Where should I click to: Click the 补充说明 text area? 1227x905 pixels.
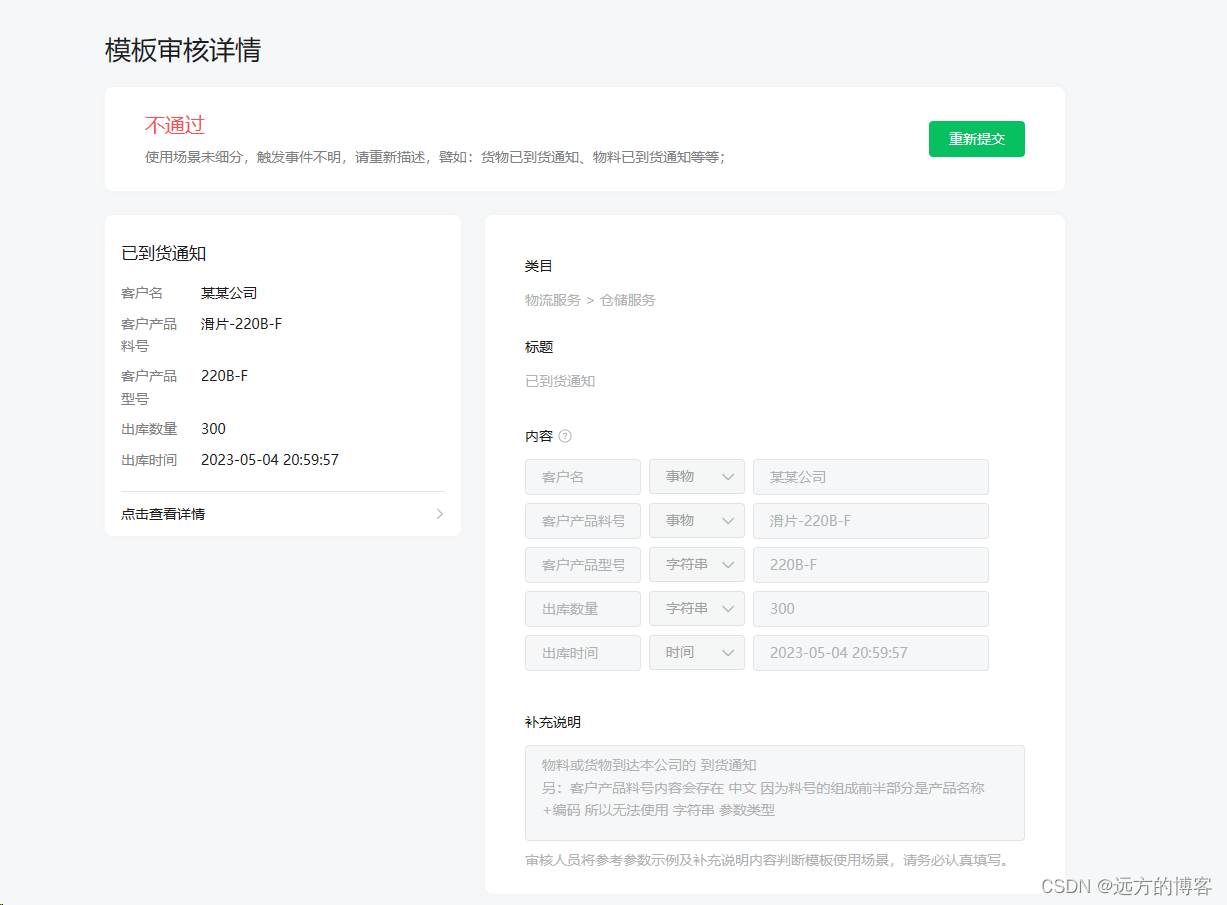click(x=775, y=793)
